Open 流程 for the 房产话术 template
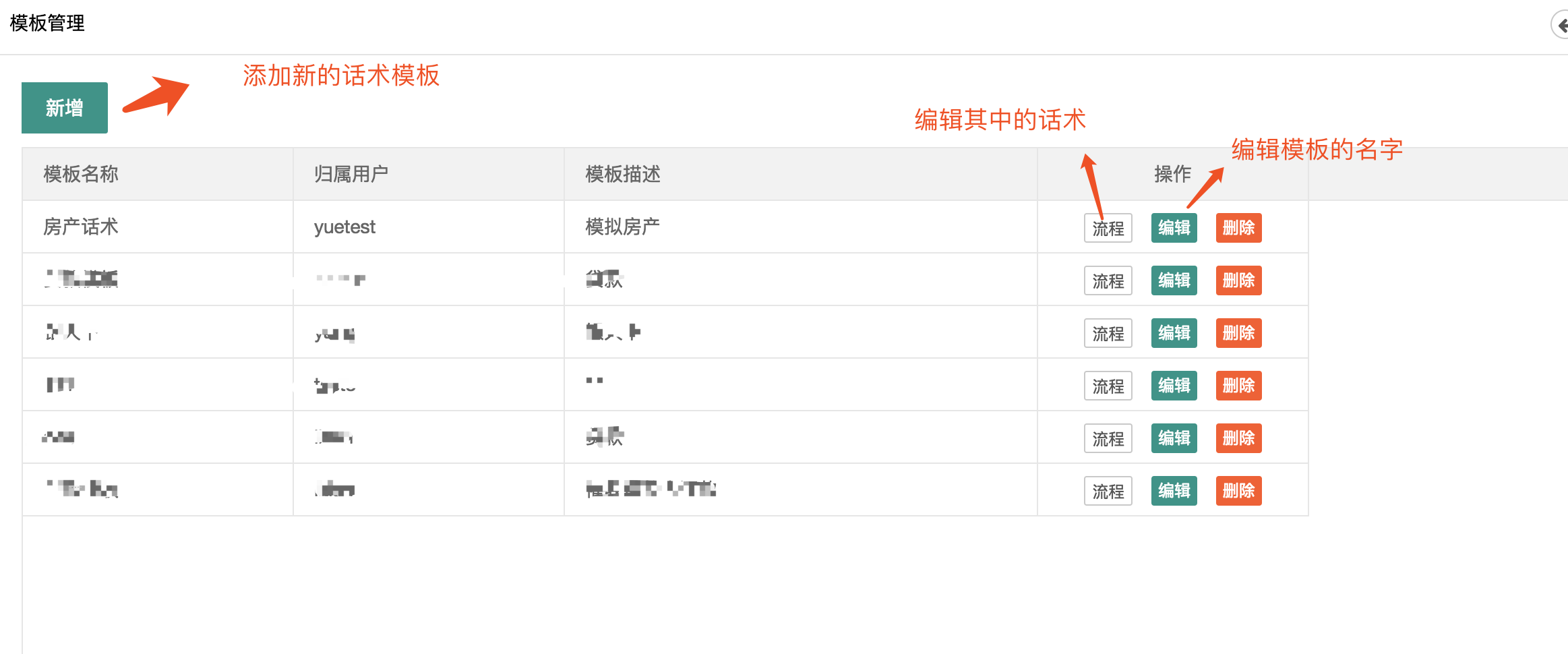Screen dimensions: 1568x654 (1108, 228)
